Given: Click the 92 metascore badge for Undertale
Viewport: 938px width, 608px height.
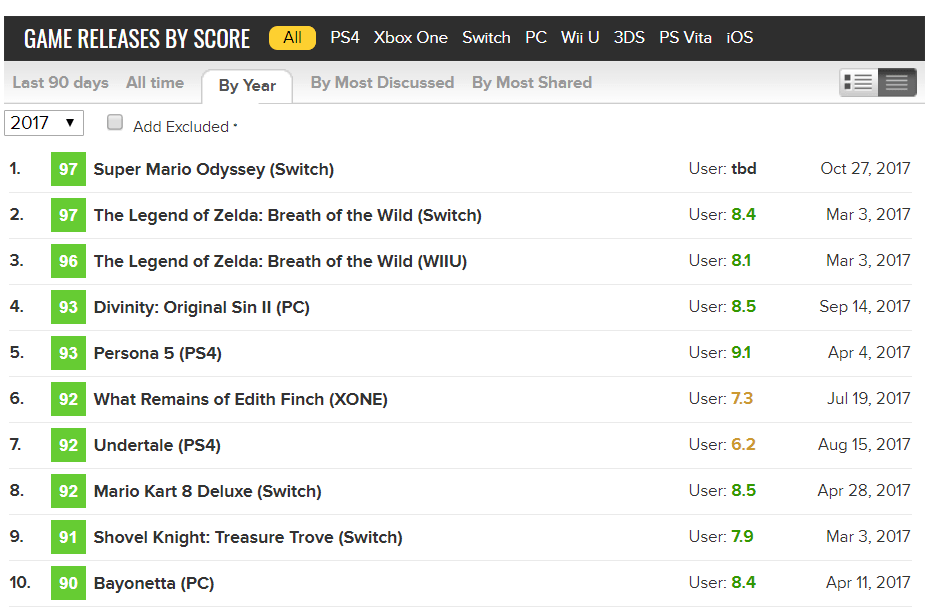Looking at the screenshot, I should (68, 445).
